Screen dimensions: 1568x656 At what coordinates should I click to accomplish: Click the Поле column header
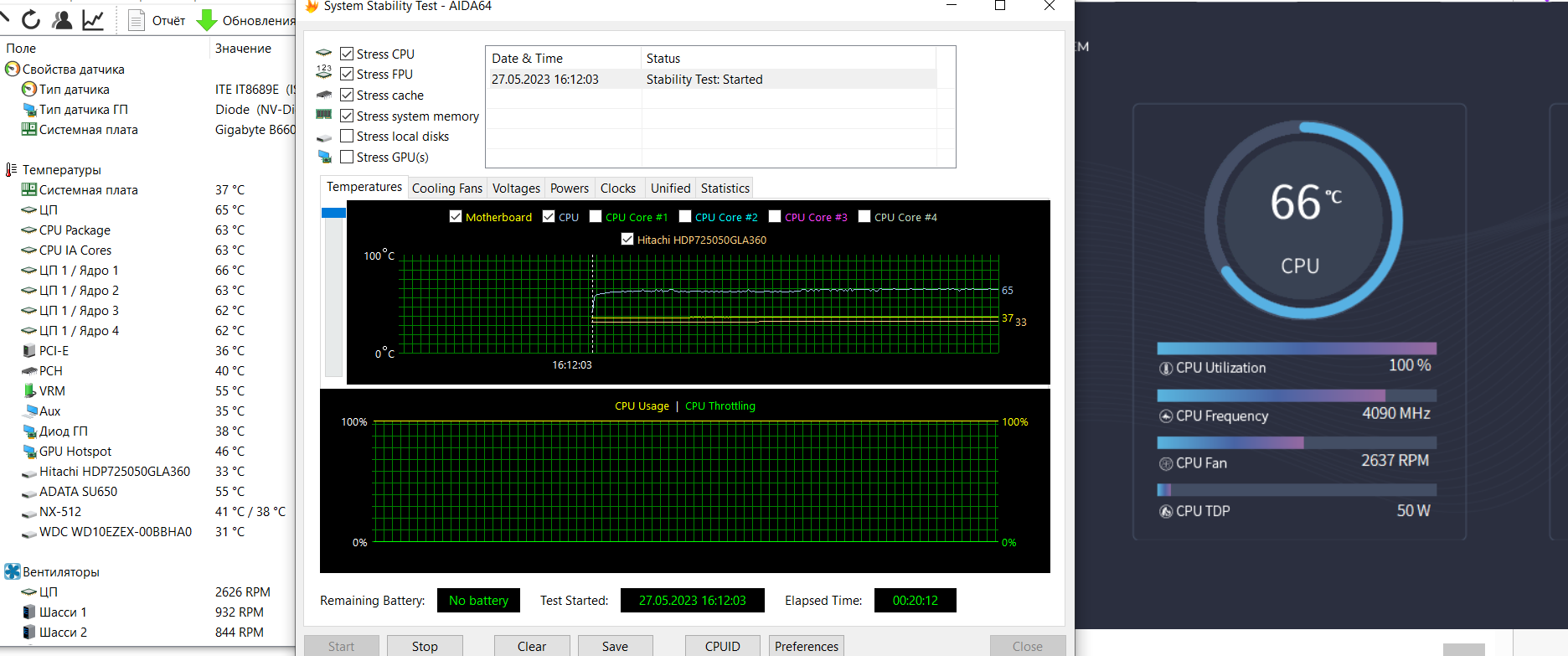tap(104, 49)
